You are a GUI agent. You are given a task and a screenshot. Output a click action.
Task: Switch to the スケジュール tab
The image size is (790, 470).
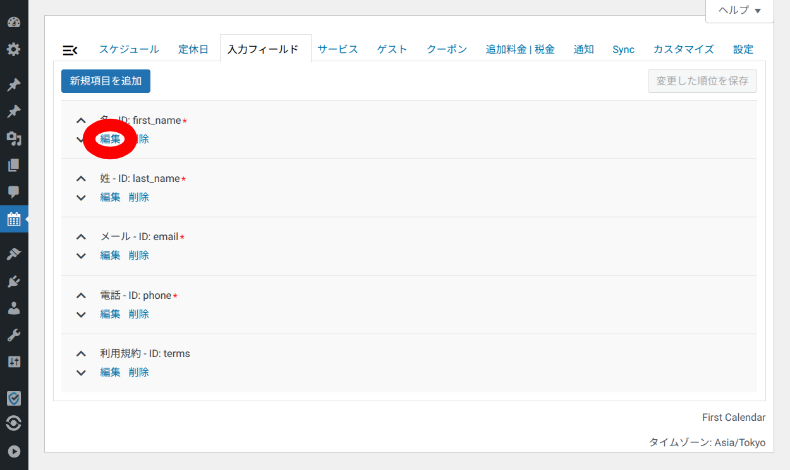pos(129,49)
